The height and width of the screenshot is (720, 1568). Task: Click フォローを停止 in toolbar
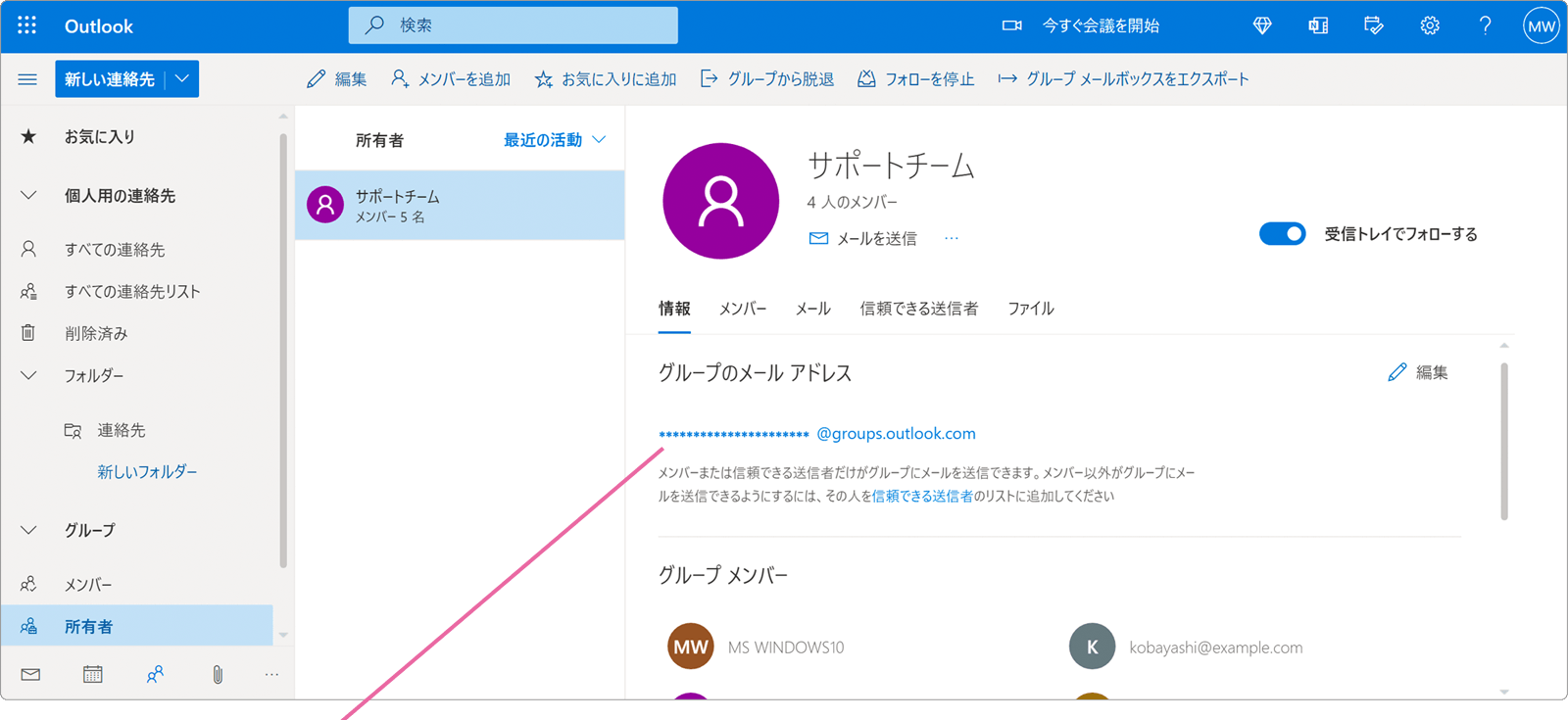pos(916,79)
